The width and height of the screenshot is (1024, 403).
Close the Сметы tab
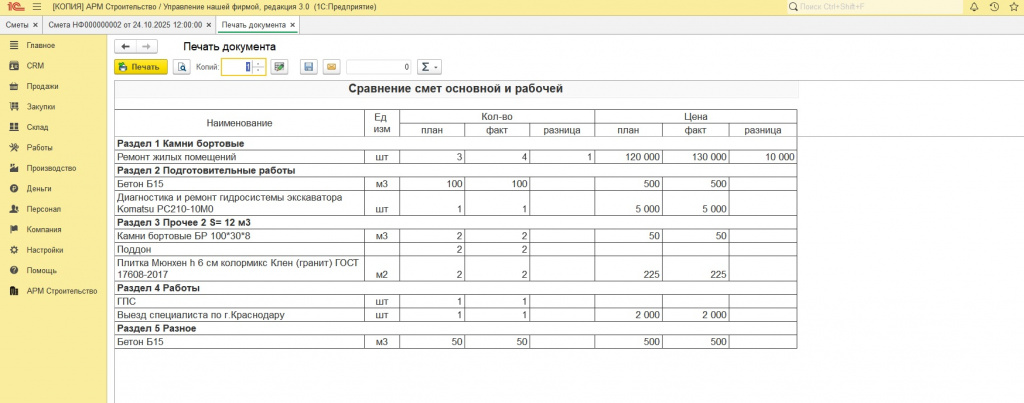(x=35, y=25)
